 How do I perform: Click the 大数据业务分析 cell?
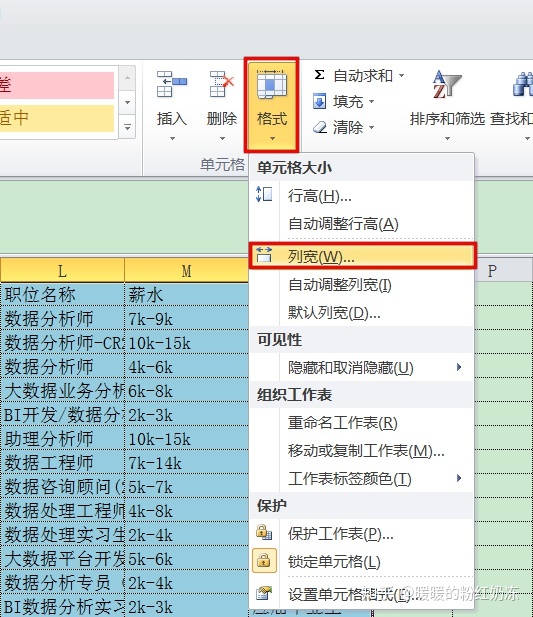(62, 390)
